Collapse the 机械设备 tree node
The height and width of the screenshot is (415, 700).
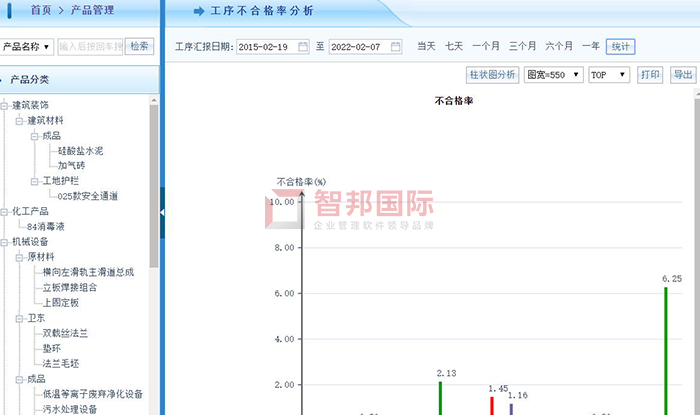(x=4, y=242)
